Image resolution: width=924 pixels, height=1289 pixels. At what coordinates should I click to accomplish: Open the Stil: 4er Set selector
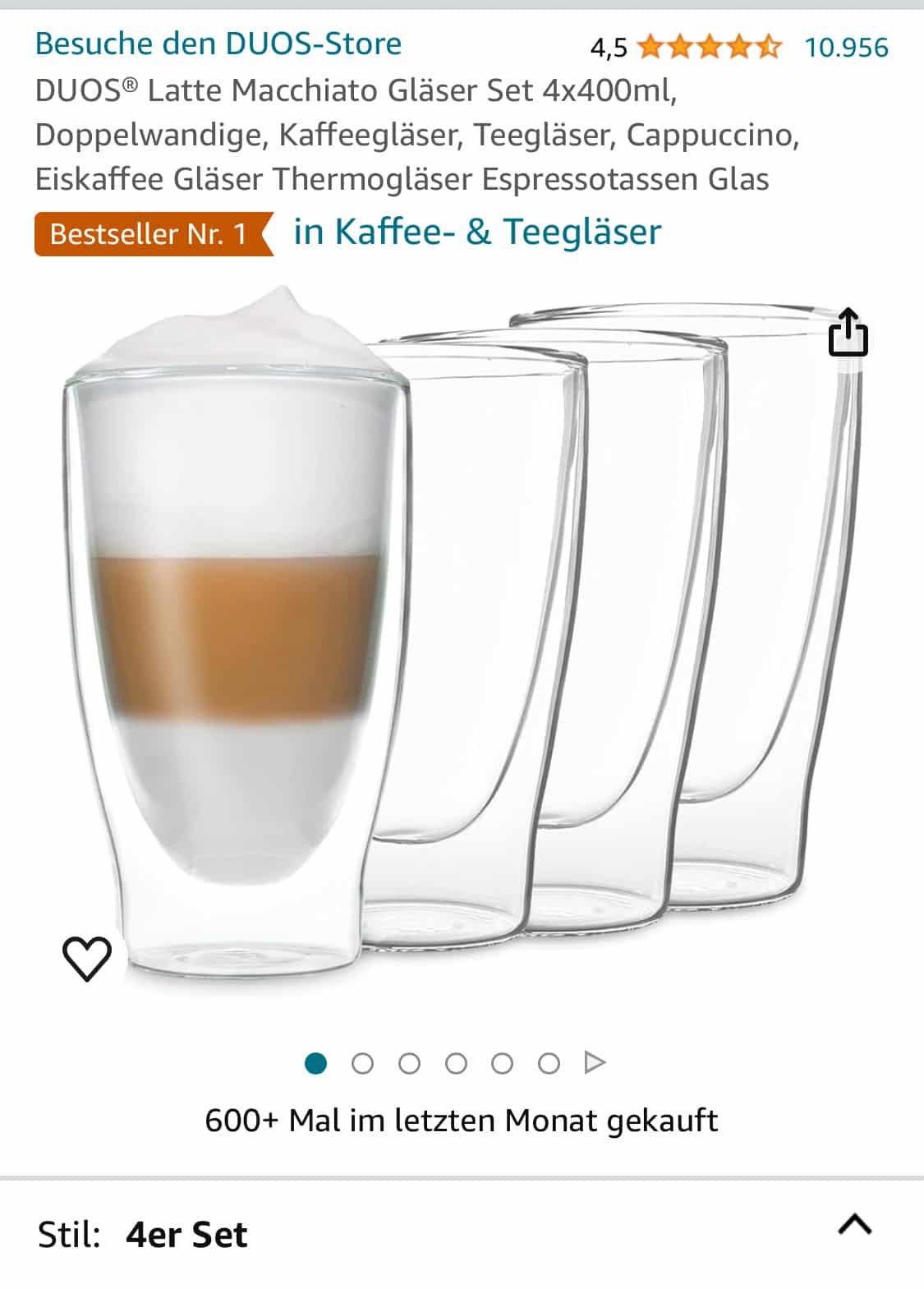click(462, 1234)
